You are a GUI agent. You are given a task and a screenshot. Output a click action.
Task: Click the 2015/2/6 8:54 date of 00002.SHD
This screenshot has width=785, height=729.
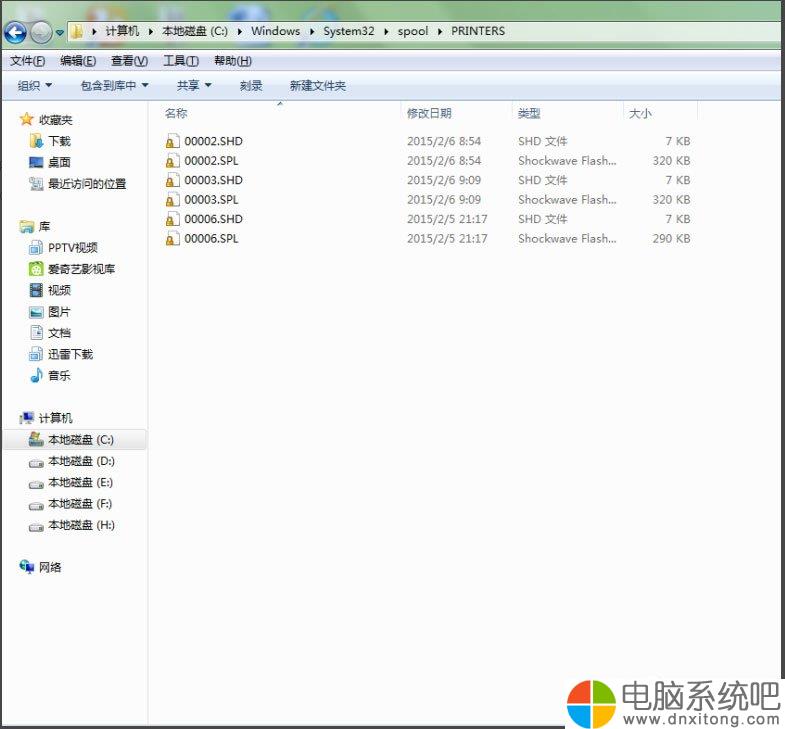click(444, 141)
